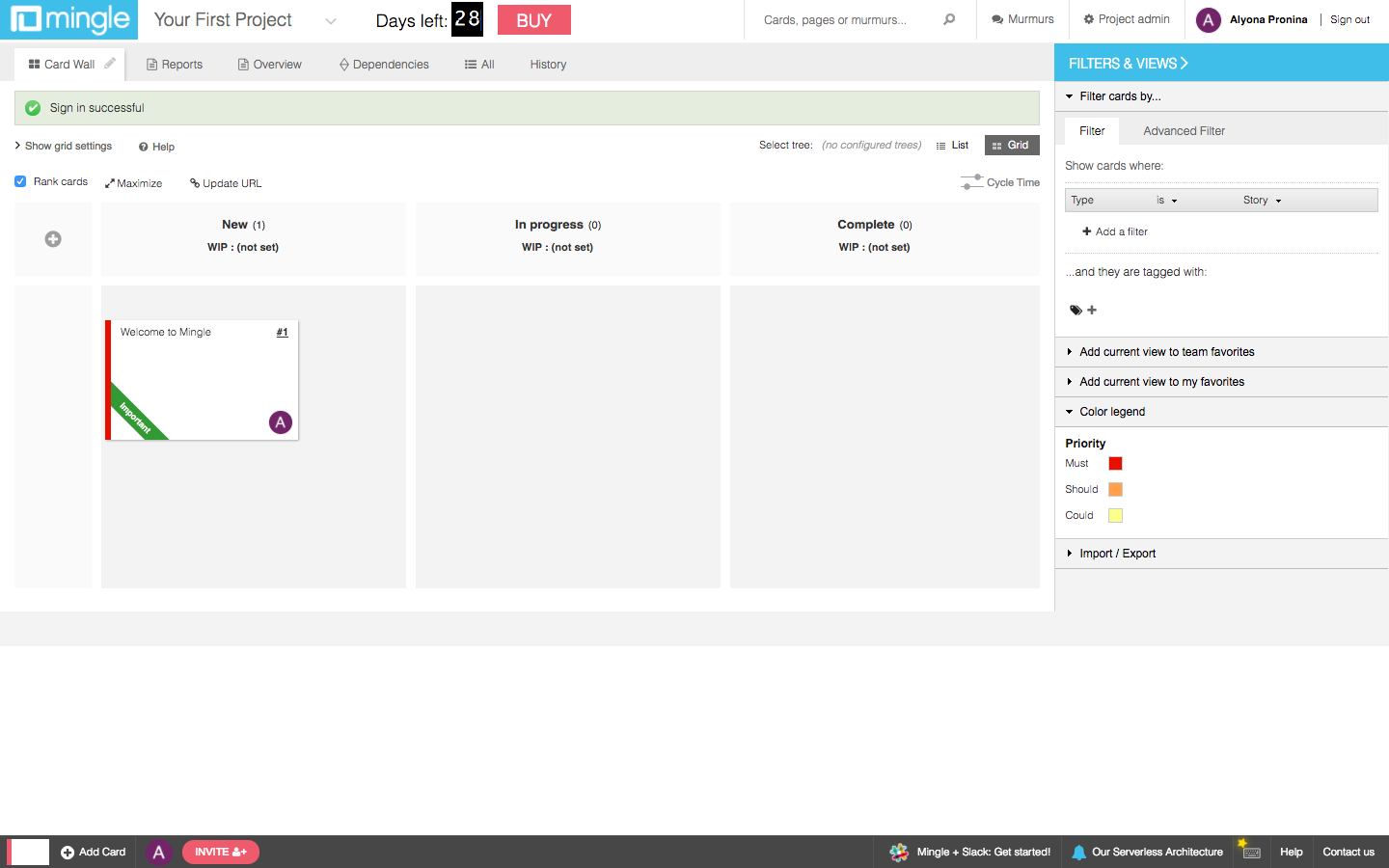The width and height of the screenshot is (1389, 868).
Task: Toggle the Rank cards checkbox
Action: click(20, 181)
